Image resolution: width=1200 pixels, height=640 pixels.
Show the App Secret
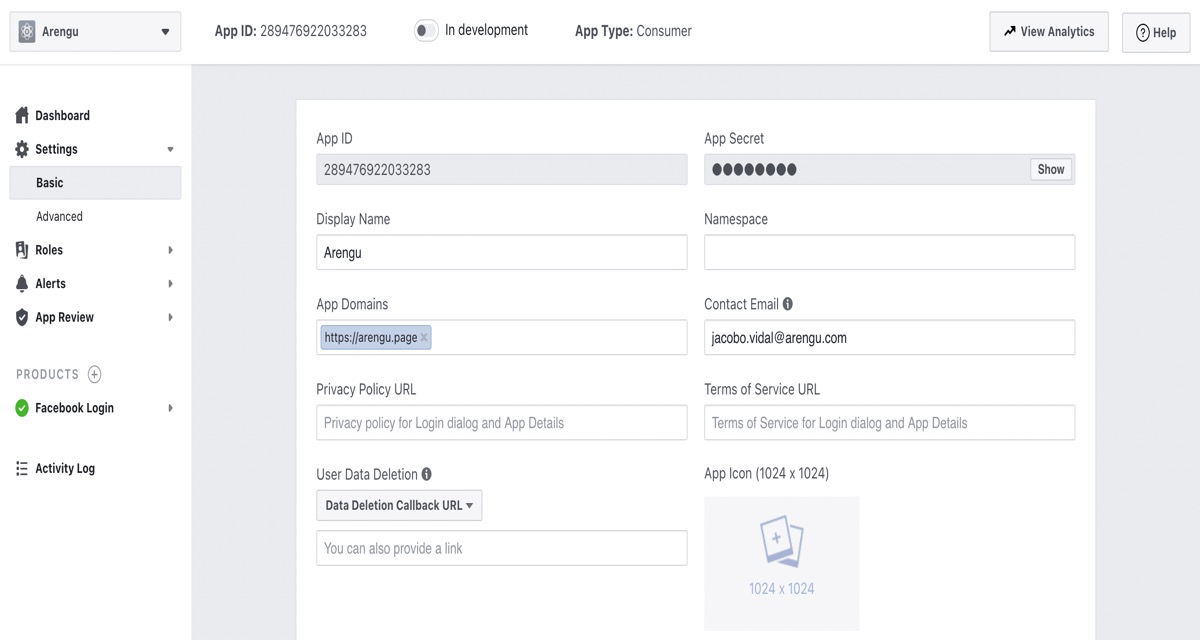click(1050, 170)
